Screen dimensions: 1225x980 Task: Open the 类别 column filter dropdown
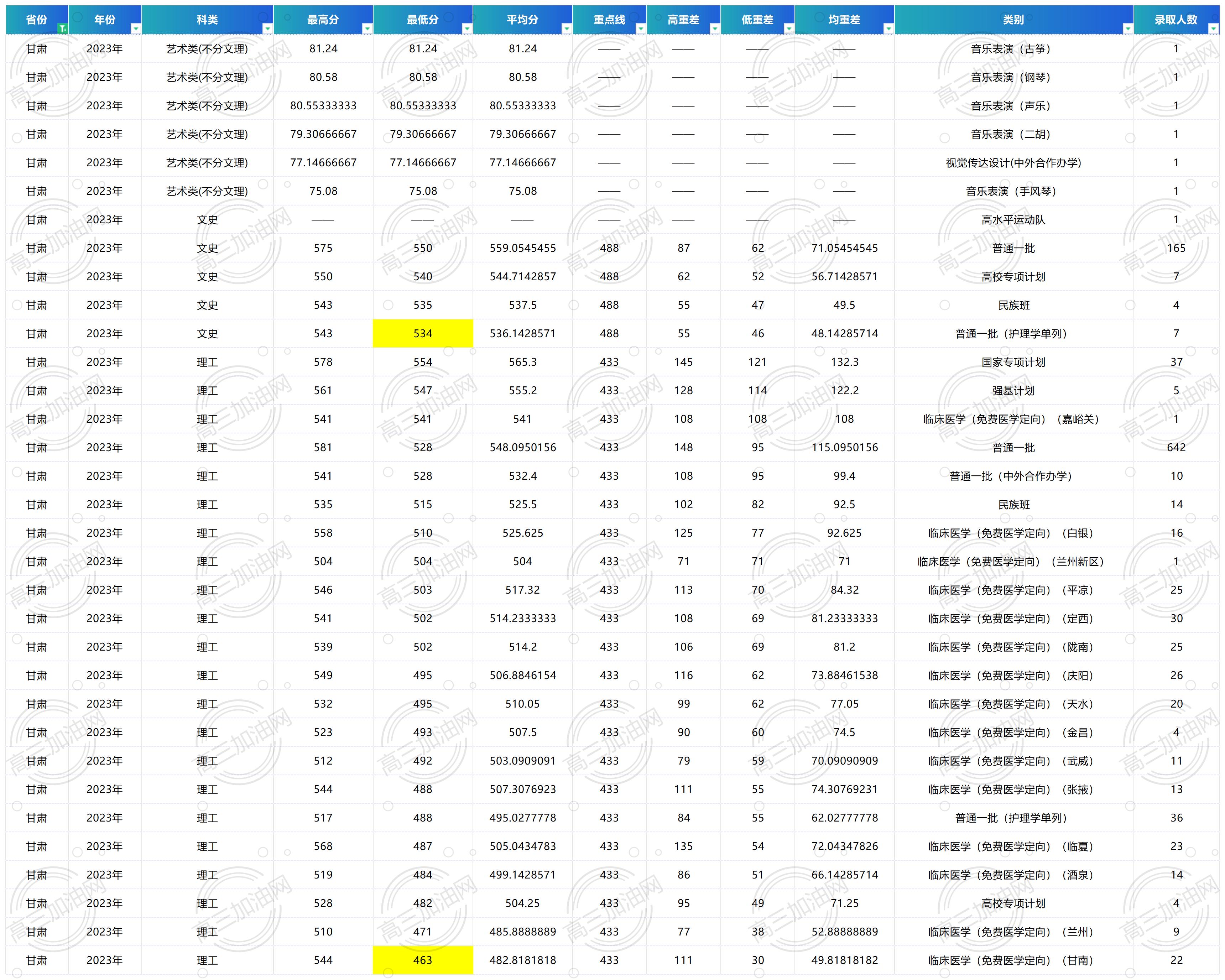(x=1128, y=28)
